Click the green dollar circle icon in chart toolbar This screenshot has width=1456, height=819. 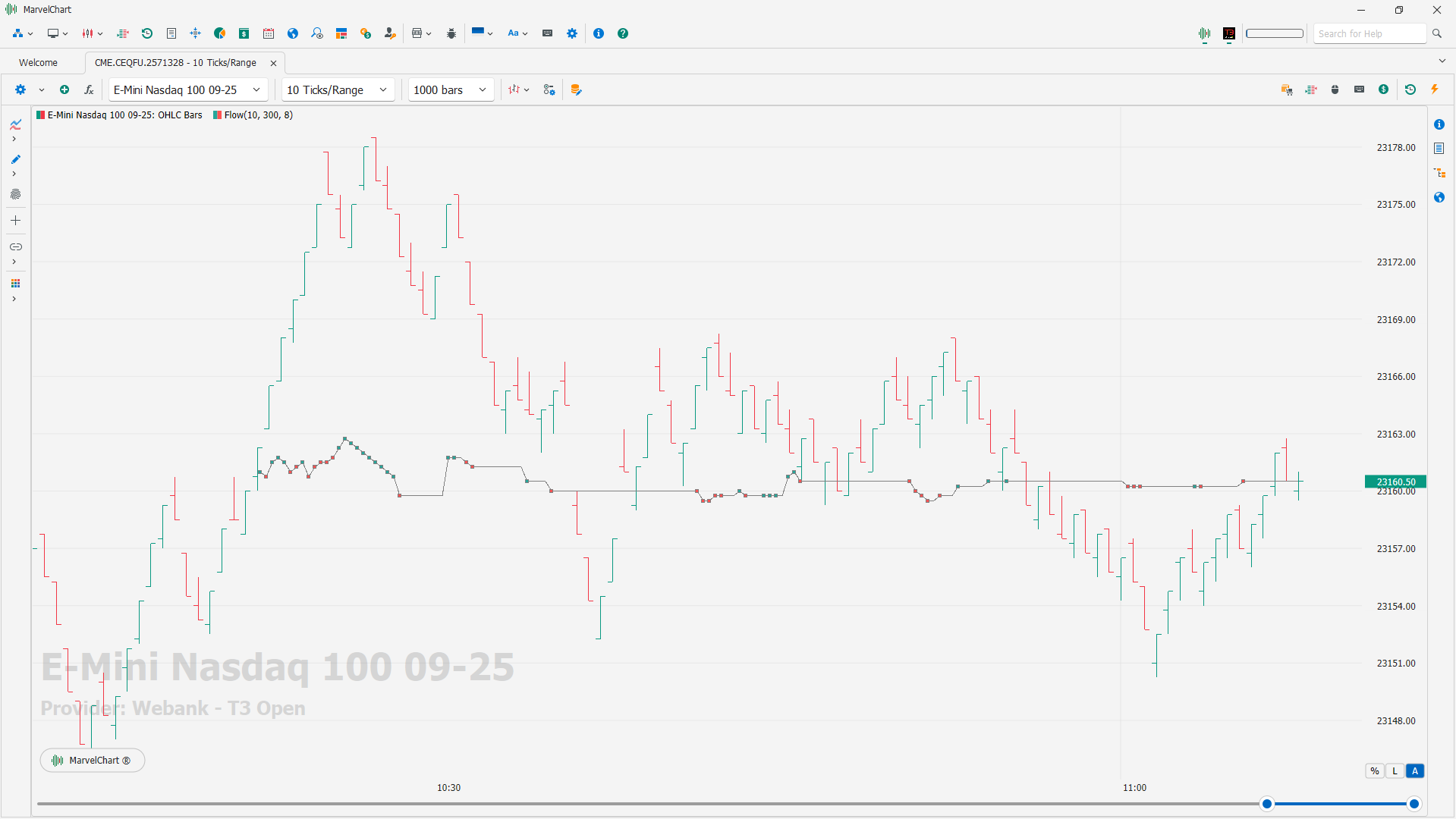click(x=1384, y=89)
